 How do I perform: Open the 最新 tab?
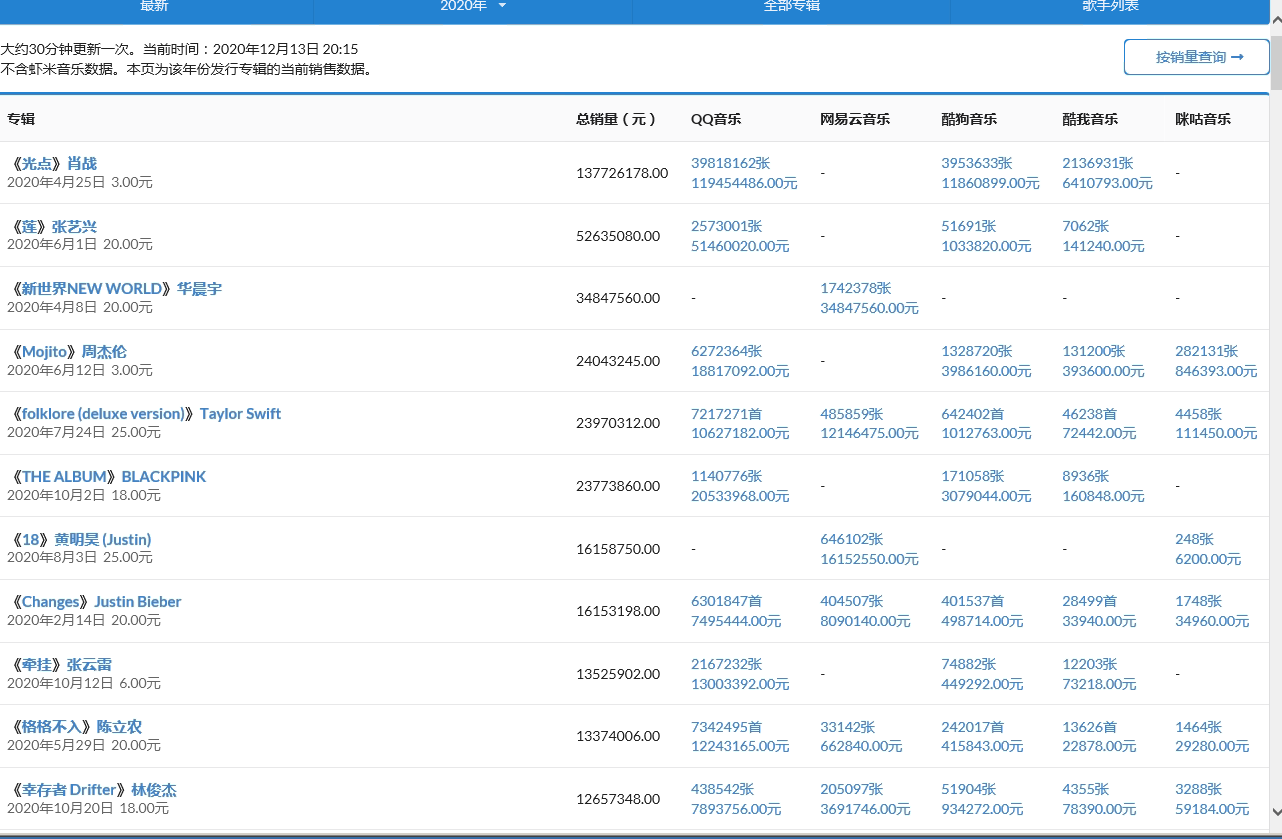(156, 8)
